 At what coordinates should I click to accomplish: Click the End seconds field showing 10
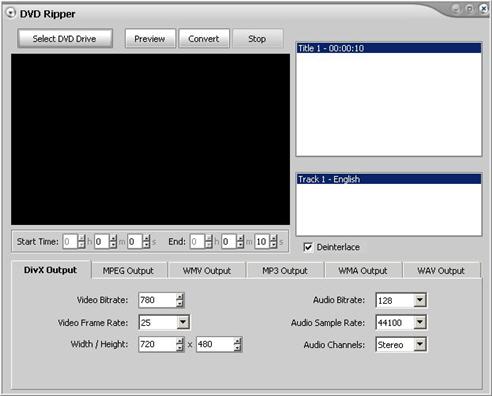(262, 241)
